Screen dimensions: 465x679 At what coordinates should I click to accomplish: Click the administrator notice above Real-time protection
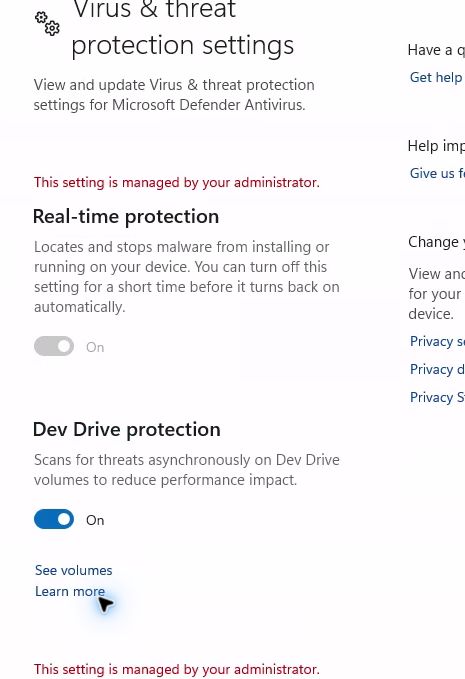(177, 182)
